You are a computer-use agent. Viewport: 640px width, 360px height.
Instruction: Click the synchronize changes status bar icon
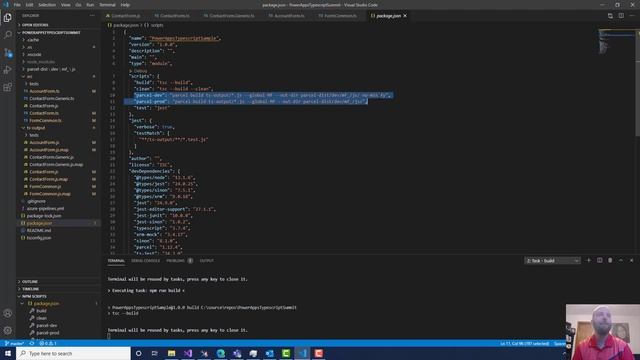coord(32,344)
